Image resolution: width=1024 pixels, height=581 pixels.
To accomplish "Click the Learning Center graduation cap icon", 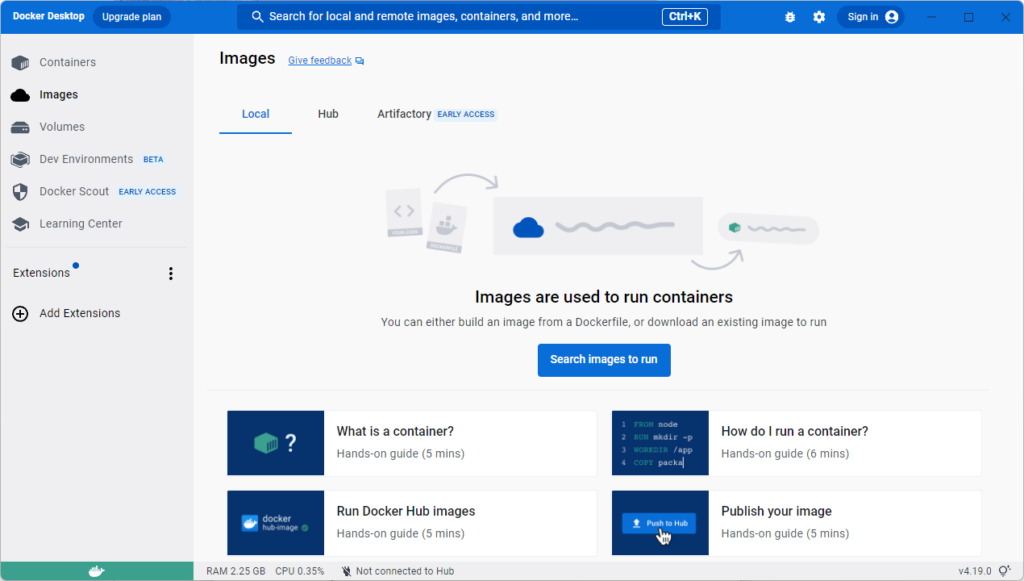I will 20,224.
